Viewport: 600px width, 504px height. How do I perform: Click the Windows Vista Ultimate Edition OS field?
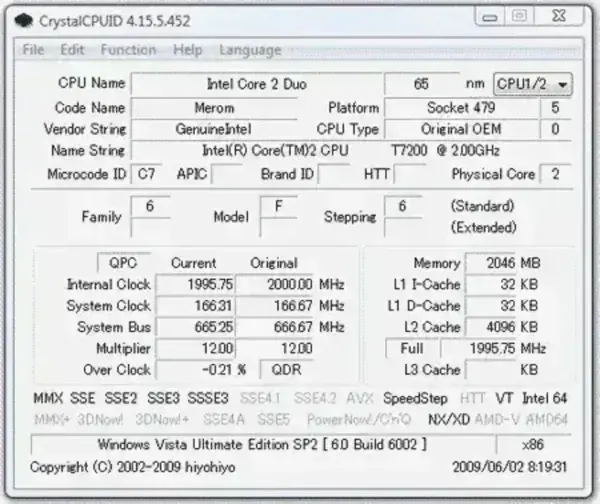[262, 445]
